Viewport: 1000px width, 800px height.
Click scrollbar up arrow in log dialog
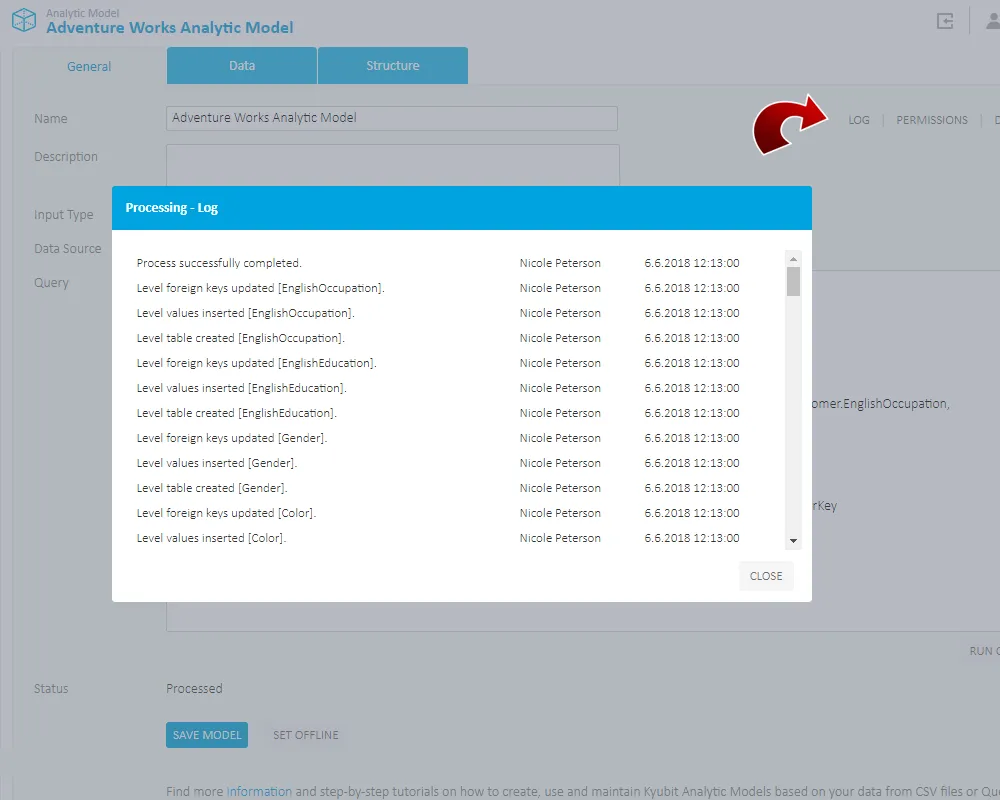[793, 259]
